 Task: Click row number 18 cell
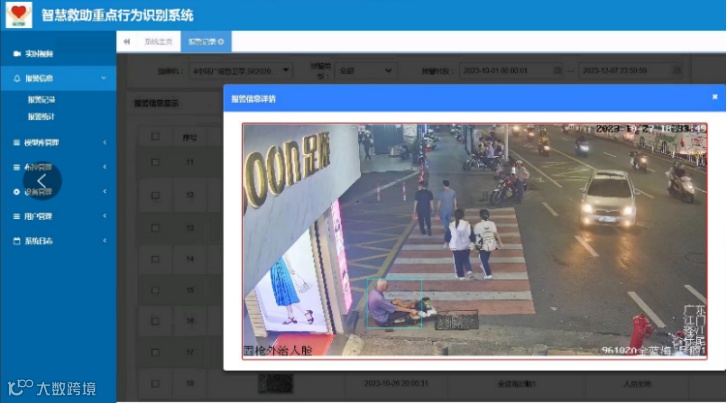click(x=190, y=384)
